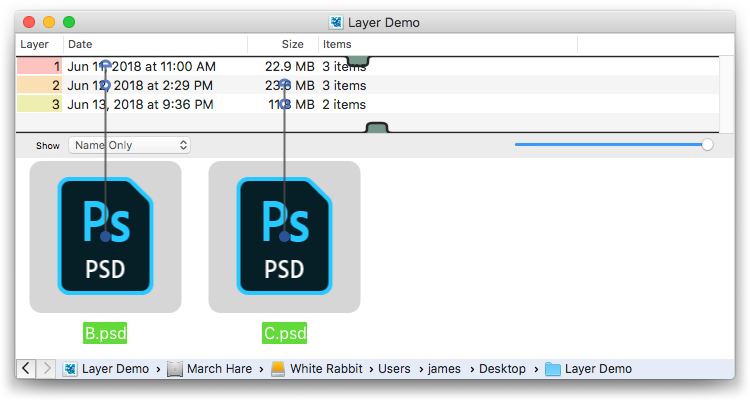Minimize the Layer Demo window
The image size is (750, 400).
[x=49, y=22]
